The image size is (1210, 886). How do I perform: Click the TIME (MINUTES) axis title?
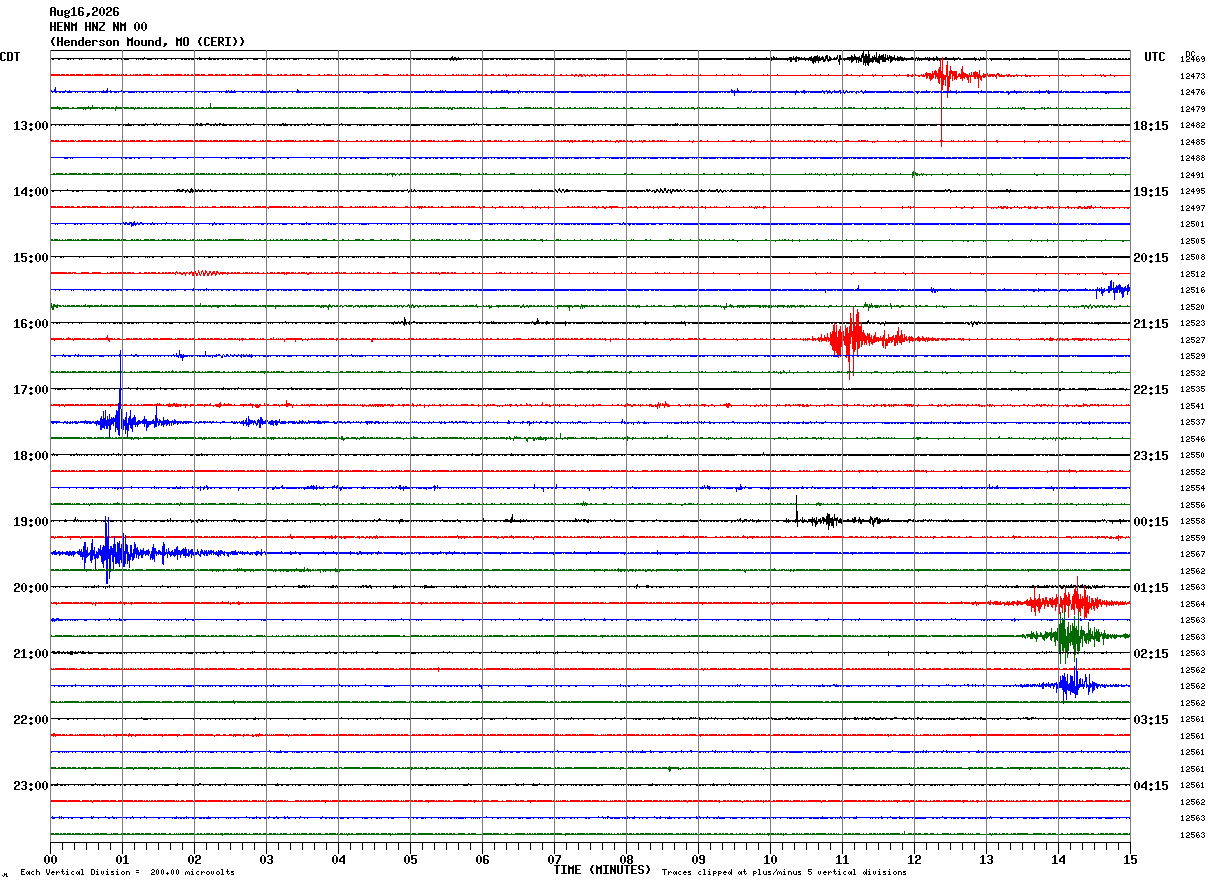[602, 870]
